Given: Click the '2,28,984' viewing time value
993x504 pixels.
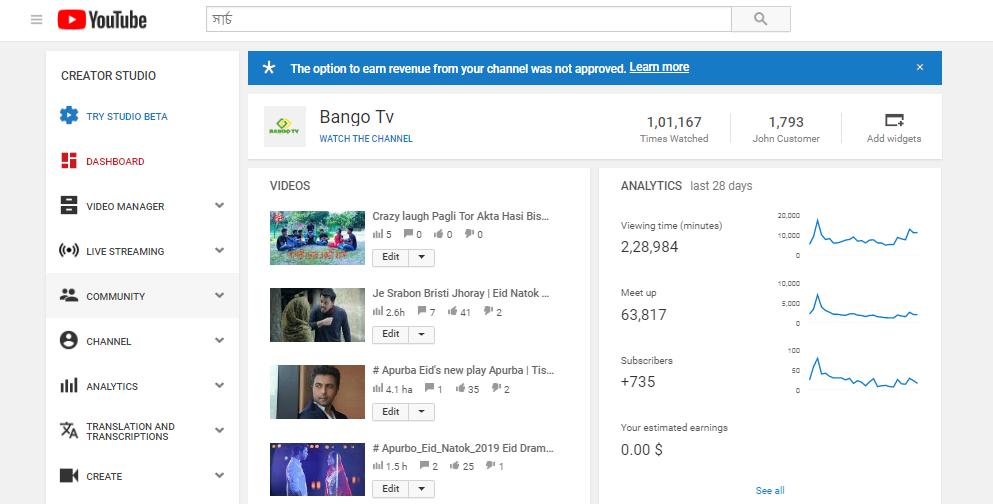Looking at the screenshot, I should (649, 247).
